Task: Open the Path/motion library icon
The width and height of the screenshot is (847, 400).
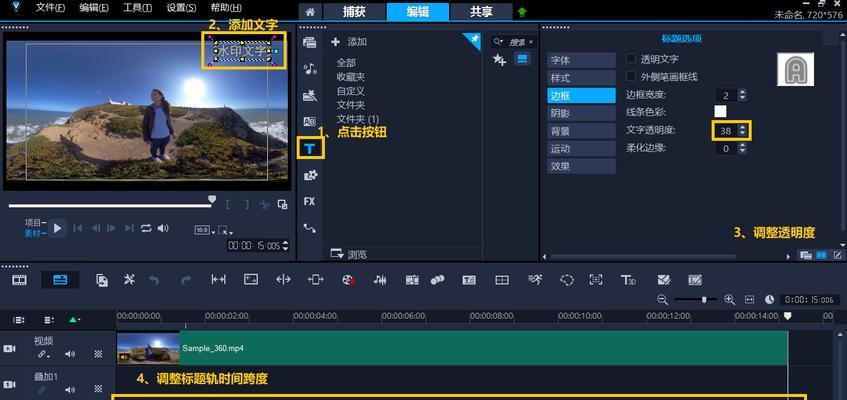Action: point(310,228)
